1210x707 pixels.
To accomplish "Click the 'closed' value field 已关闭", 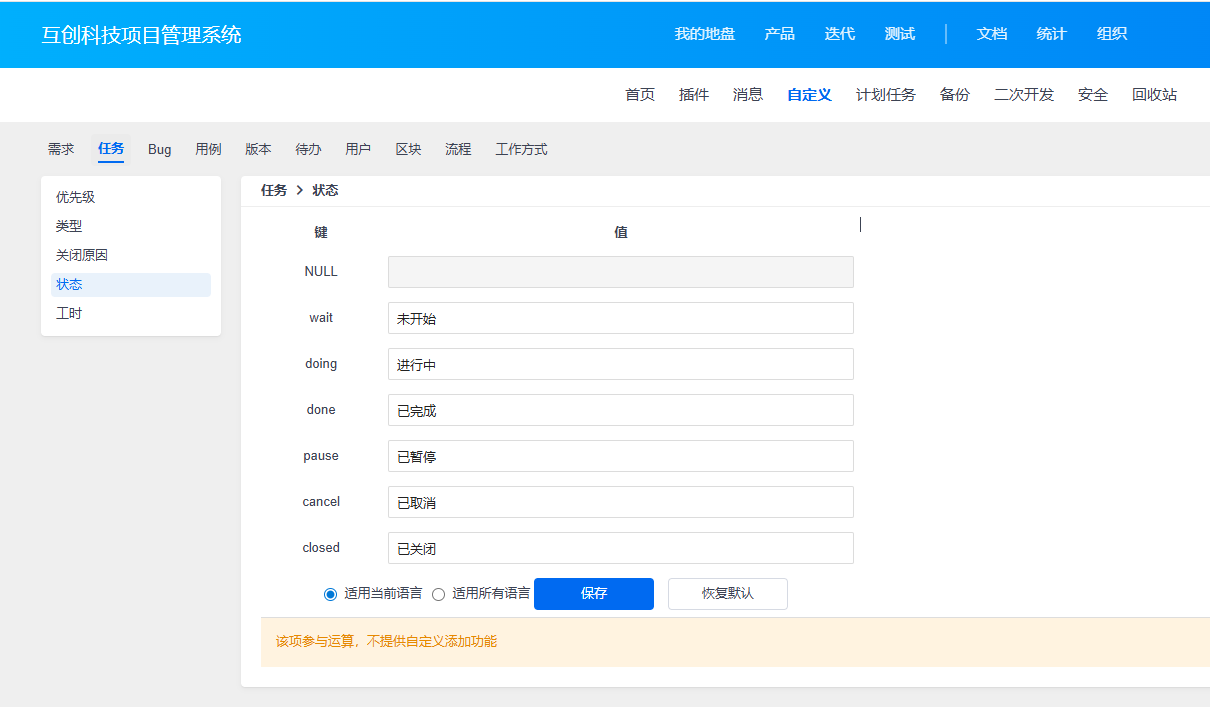I will [620, 549].
